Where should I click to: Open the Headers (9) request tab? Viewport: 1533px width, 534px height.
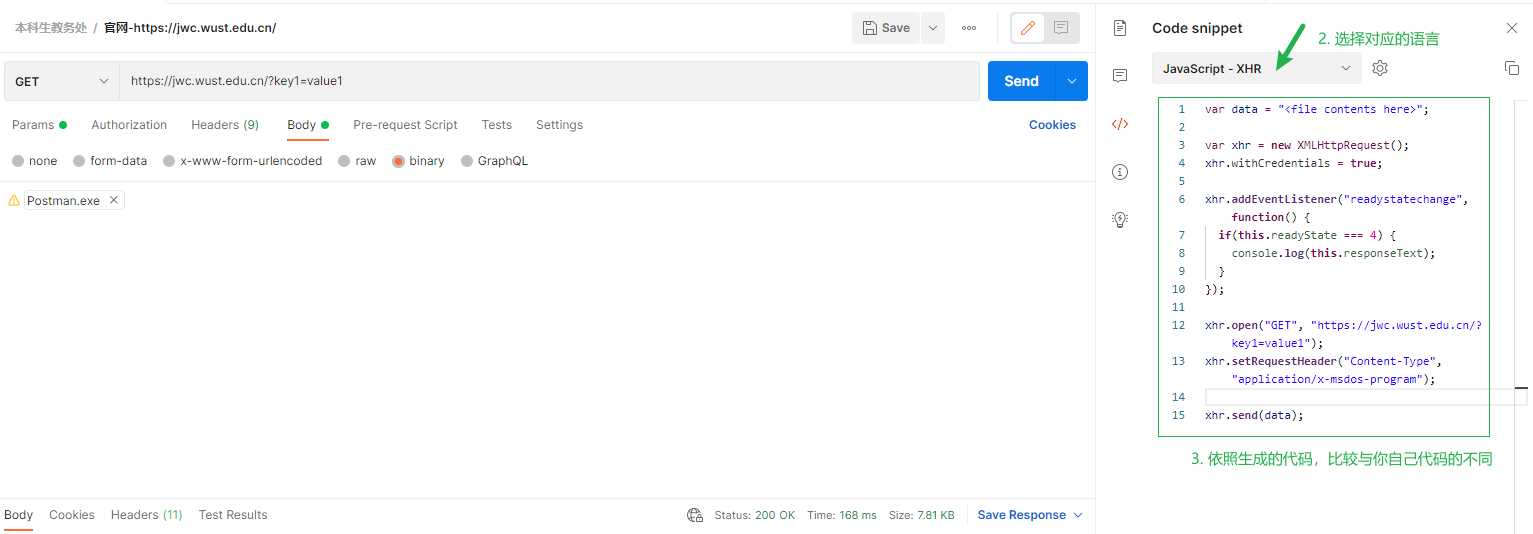(x=225, y=125)
